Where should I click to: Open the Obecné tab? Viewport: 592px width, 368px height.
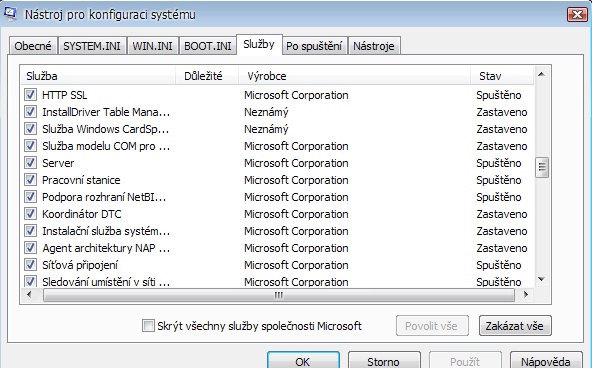pos(33,46)
